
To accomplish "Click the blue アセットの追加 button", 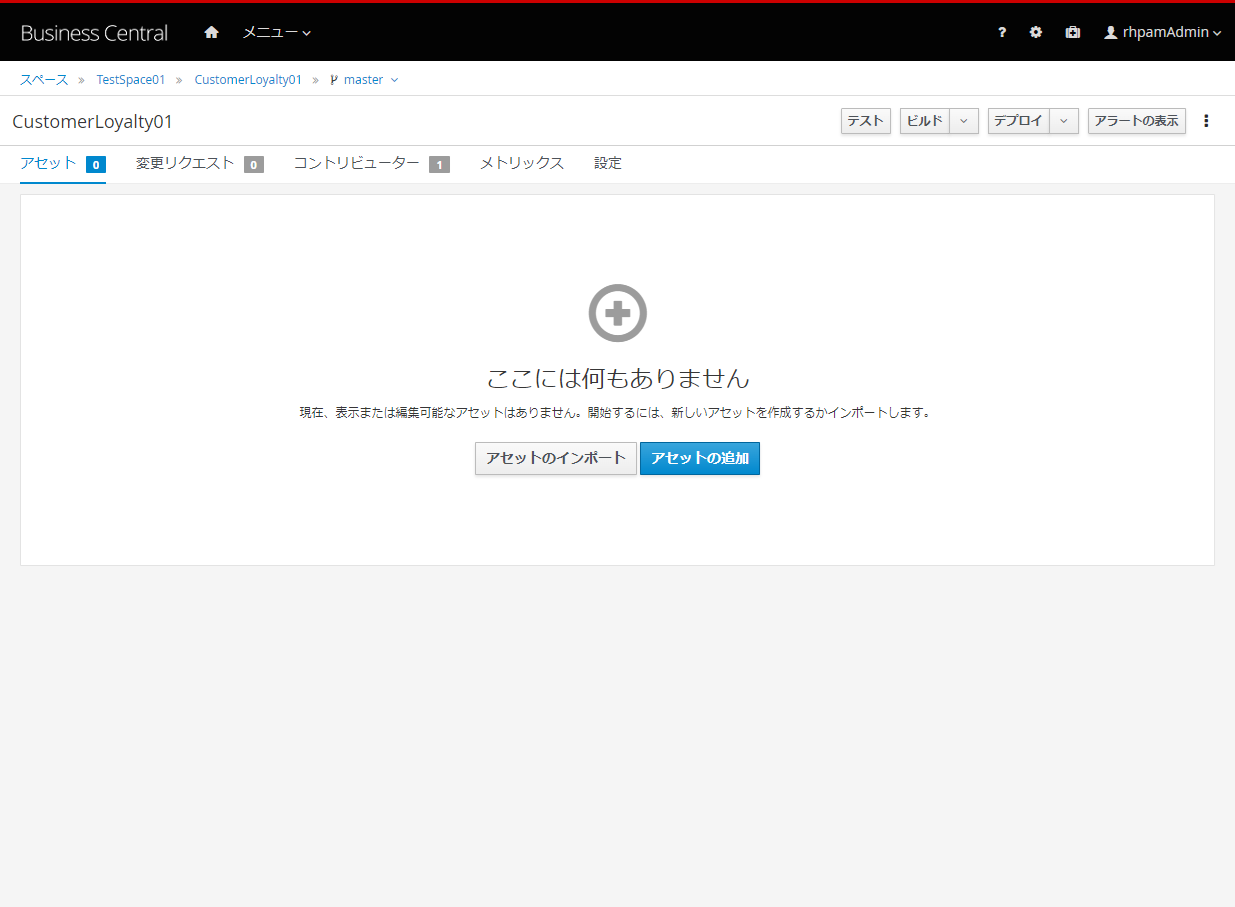I will (700, 458).
